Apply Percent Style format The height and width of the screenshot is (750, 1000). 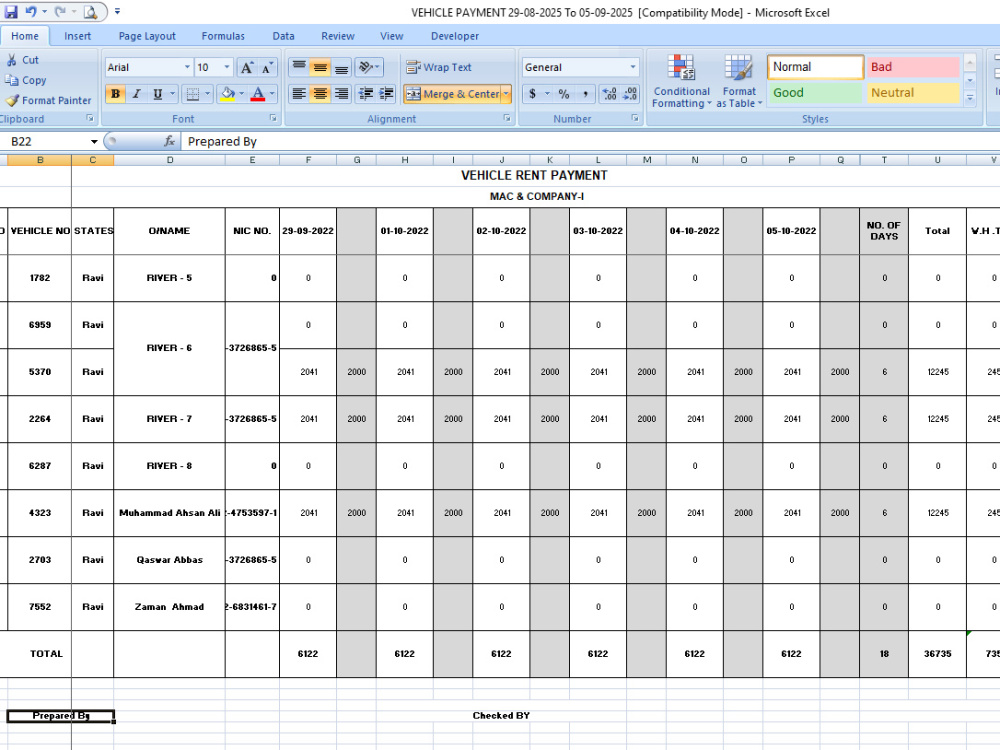[x=564, y=94]
